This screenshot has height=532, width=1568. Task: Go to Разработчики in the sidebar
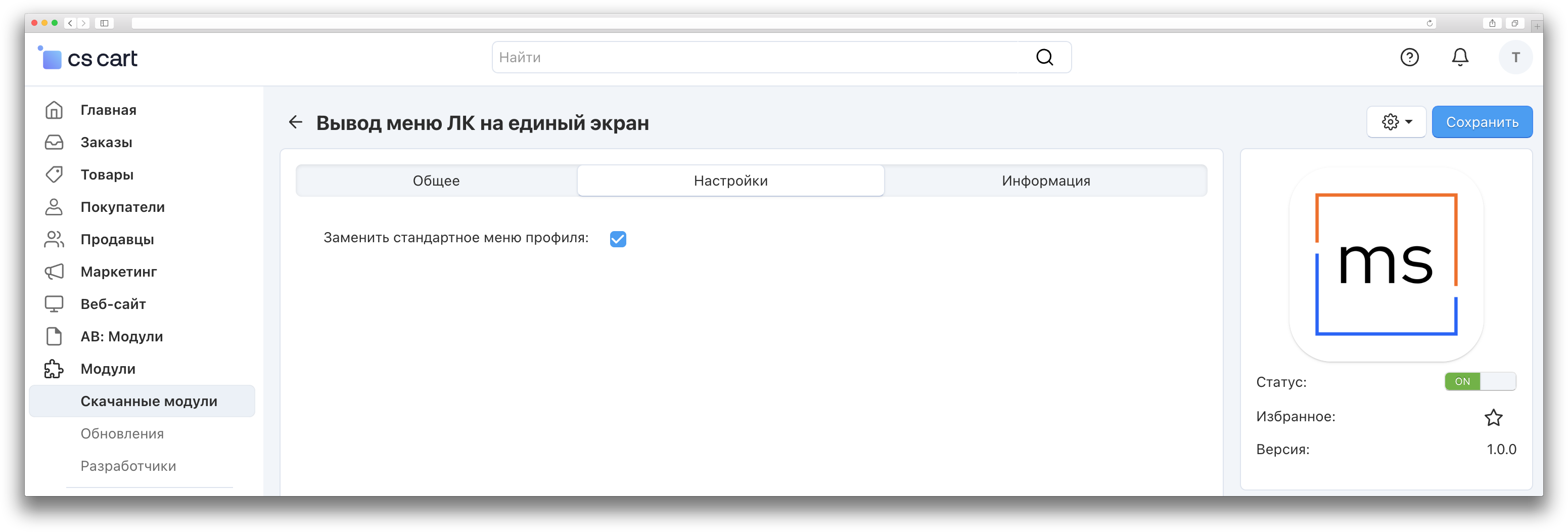(128, 466)
